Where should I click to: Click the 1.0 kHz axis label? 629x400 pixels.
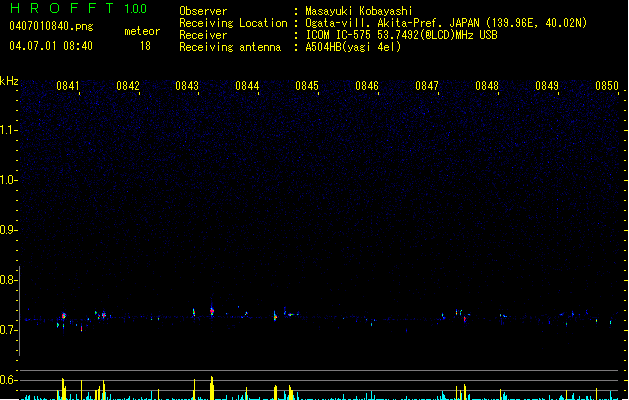coord(8,180)
